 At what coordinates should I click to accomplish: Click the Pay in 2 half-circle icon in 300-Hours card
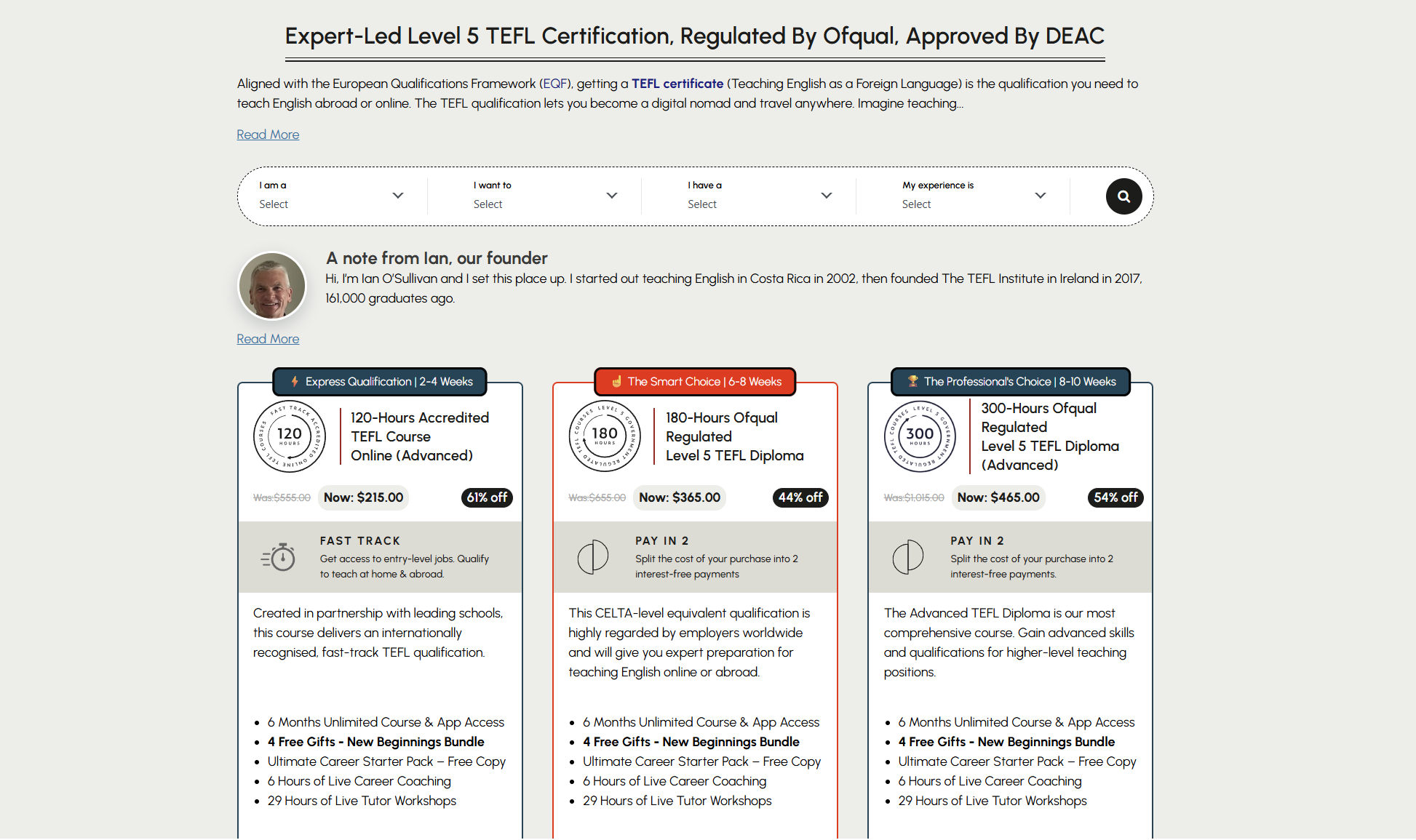[908, 557]
